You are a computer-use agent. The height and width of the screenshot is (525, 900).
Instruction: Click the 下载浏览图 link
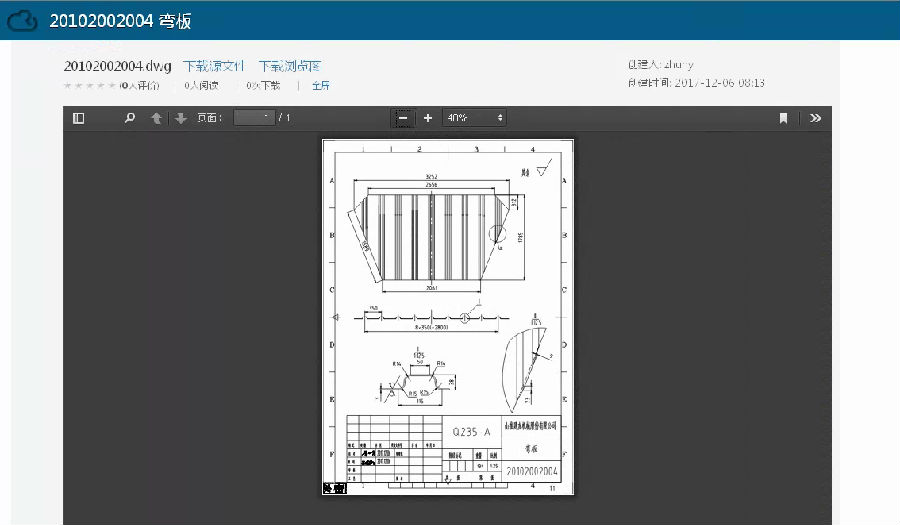click(290, 66)
